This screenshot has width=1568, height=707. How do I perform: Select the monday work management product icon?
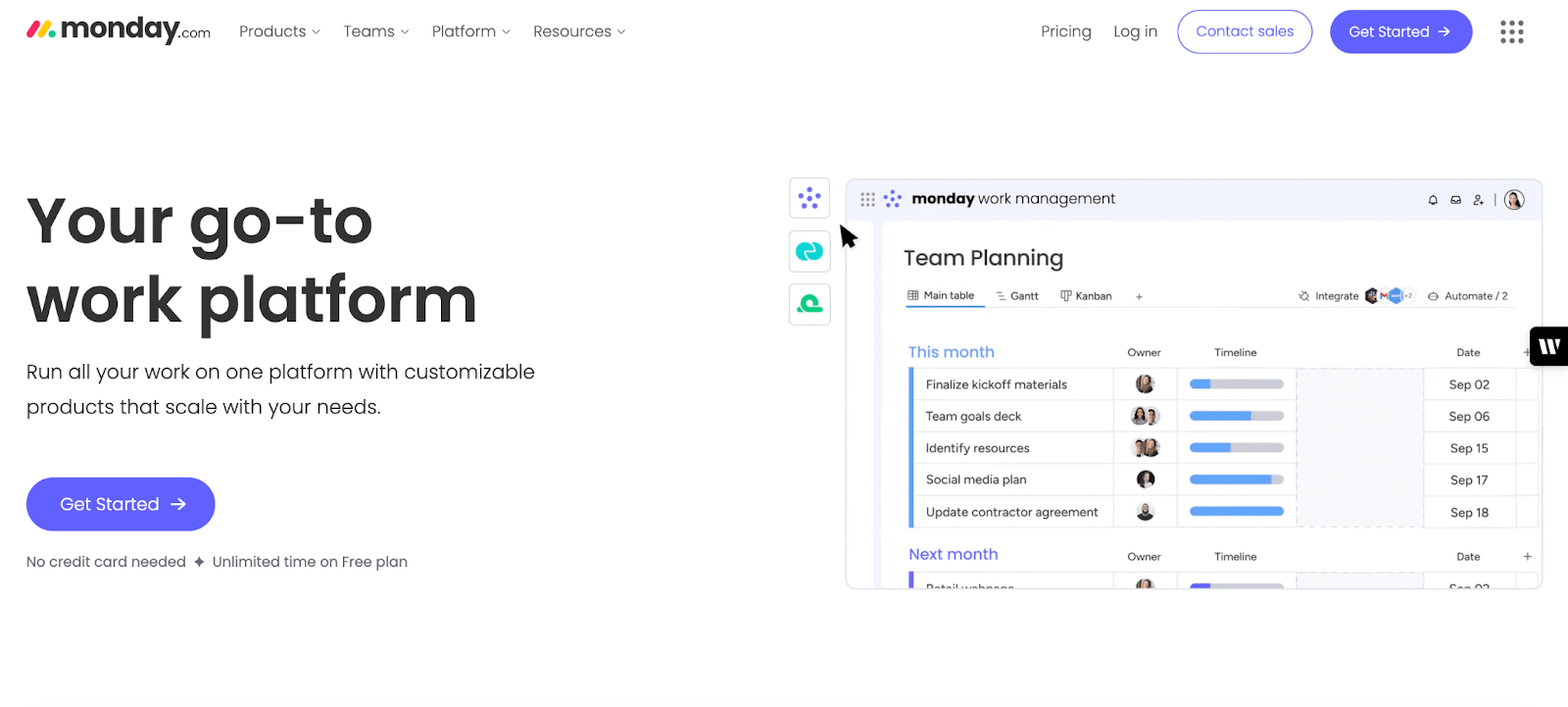809,198
